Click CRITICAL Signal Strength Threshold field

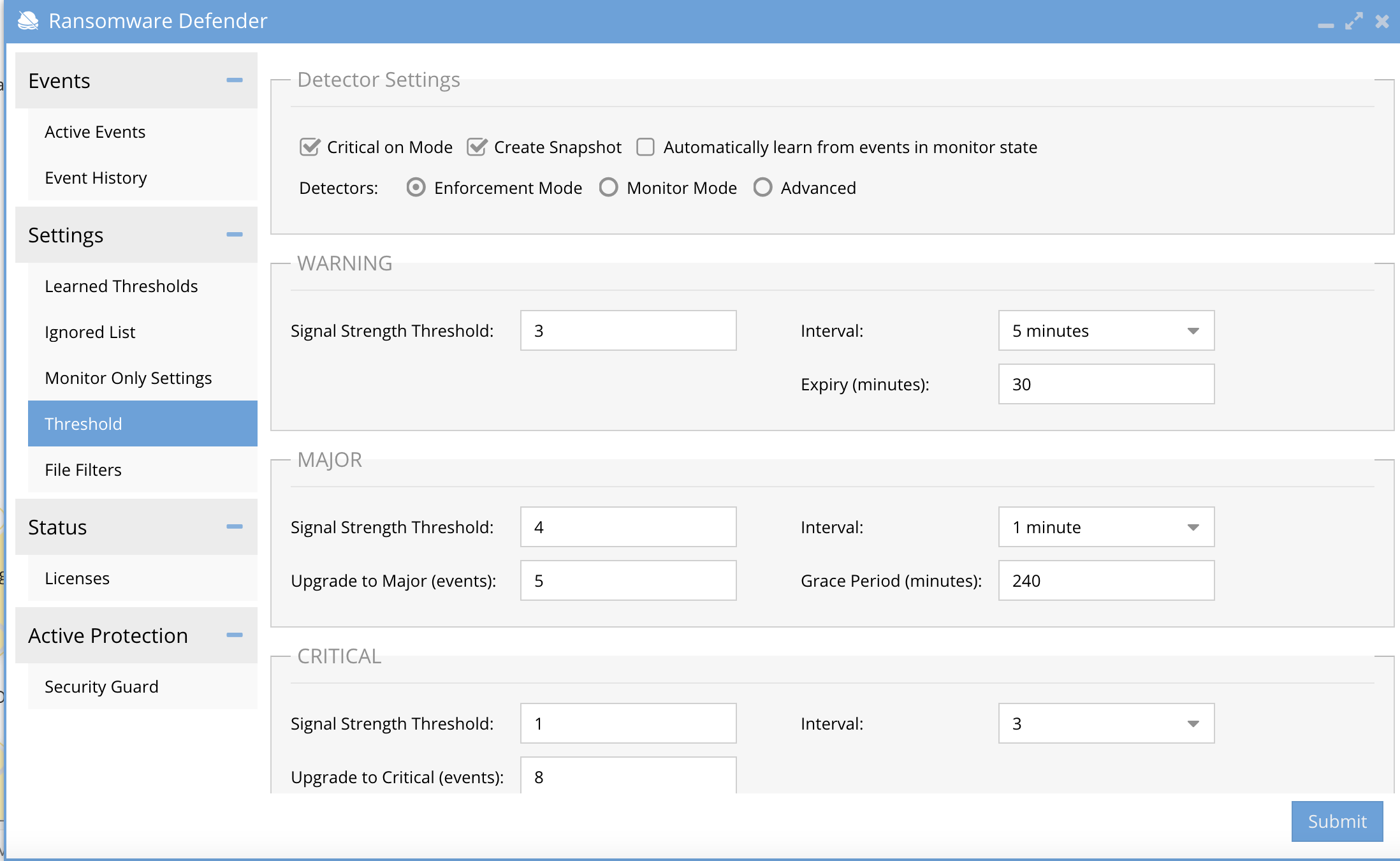[629, 723]
